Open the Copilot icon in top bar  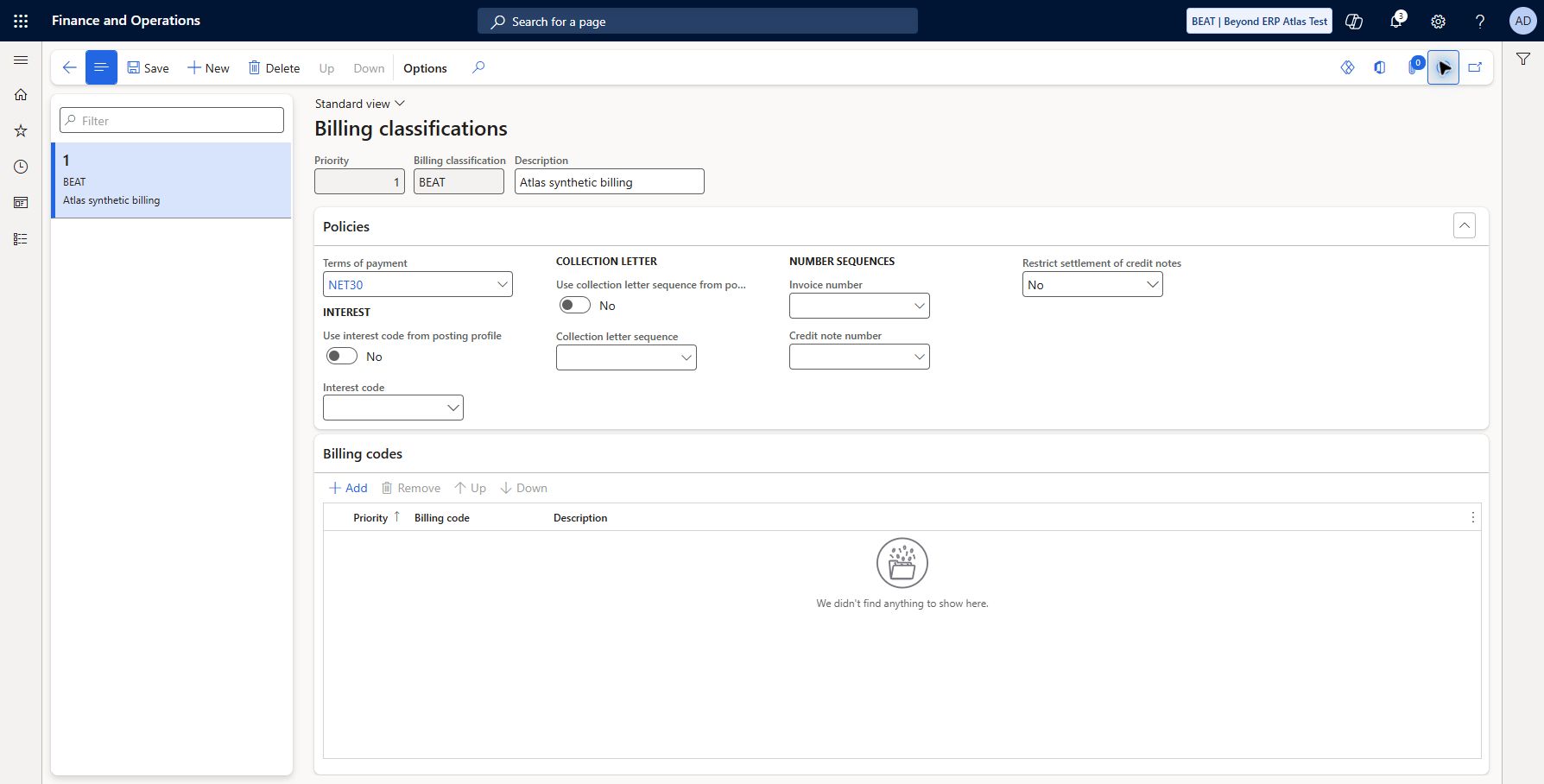(x=1354, y=21)
